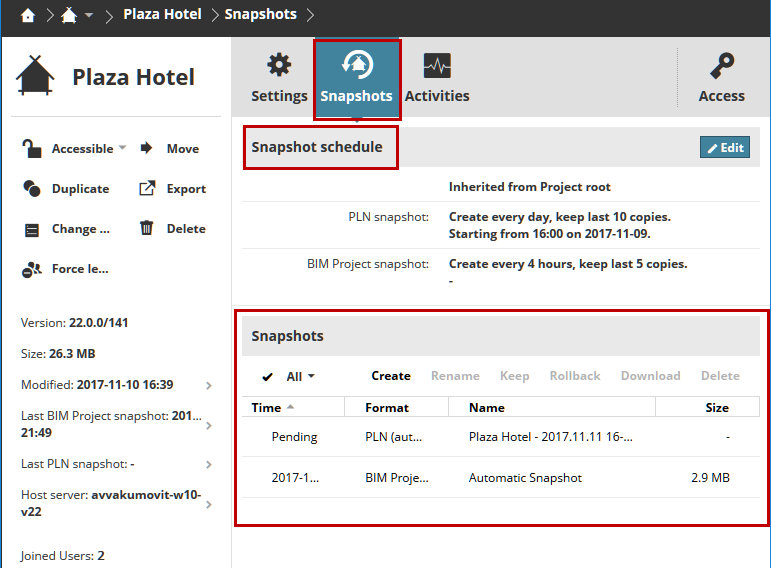The image size is (771, 568).
Task: Click the home icon in breadcrumb
Action: tap(27, 15)
